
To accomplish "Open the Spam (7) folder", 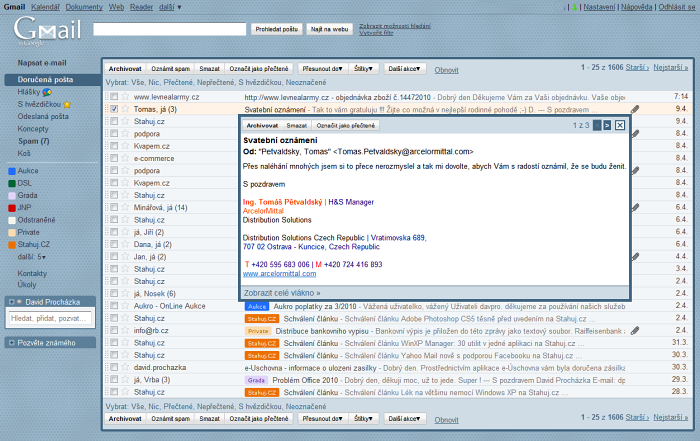I will pos(33,141).
